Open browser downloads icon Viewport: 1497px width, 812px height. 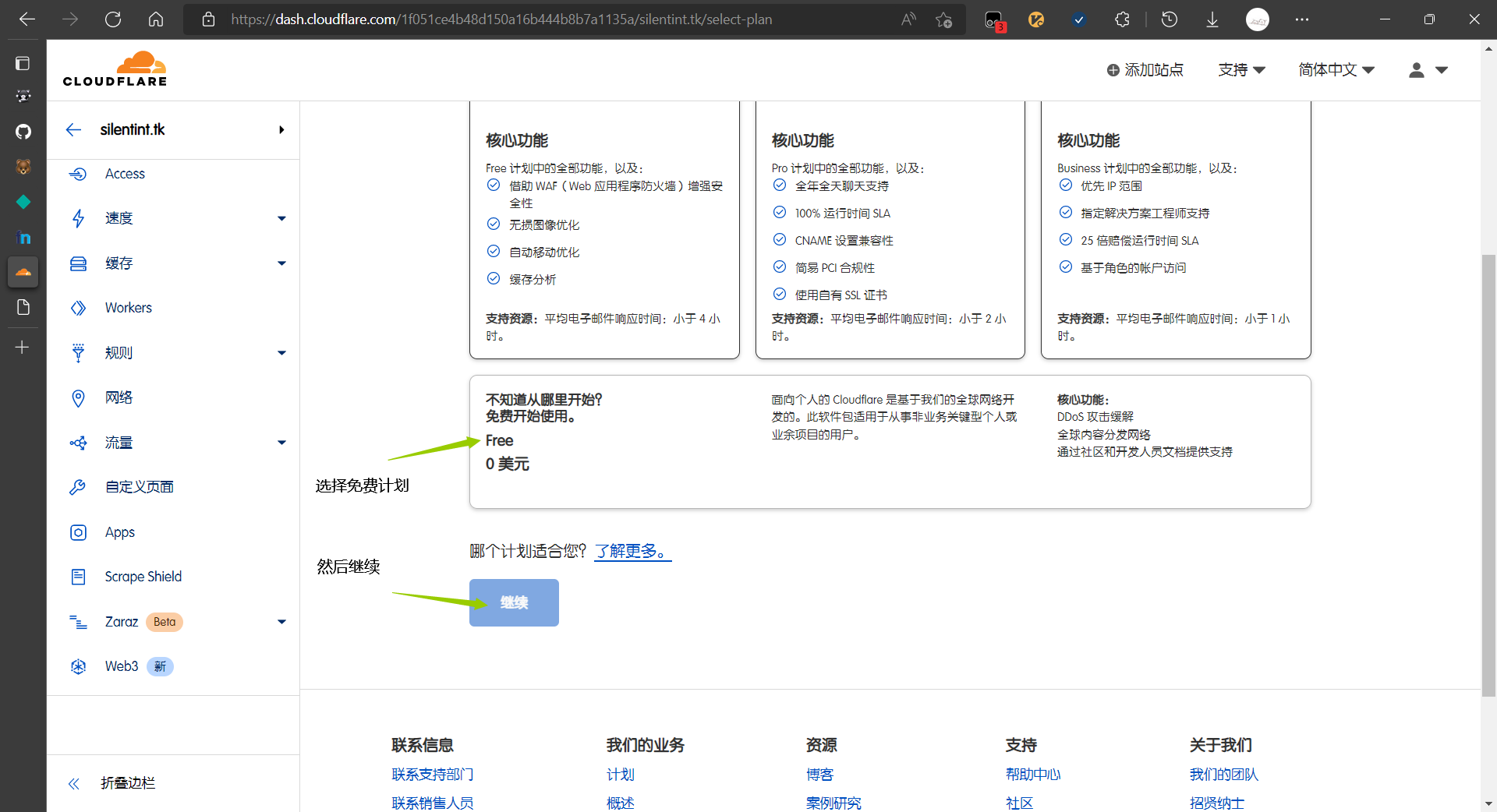coord(1212,19)
